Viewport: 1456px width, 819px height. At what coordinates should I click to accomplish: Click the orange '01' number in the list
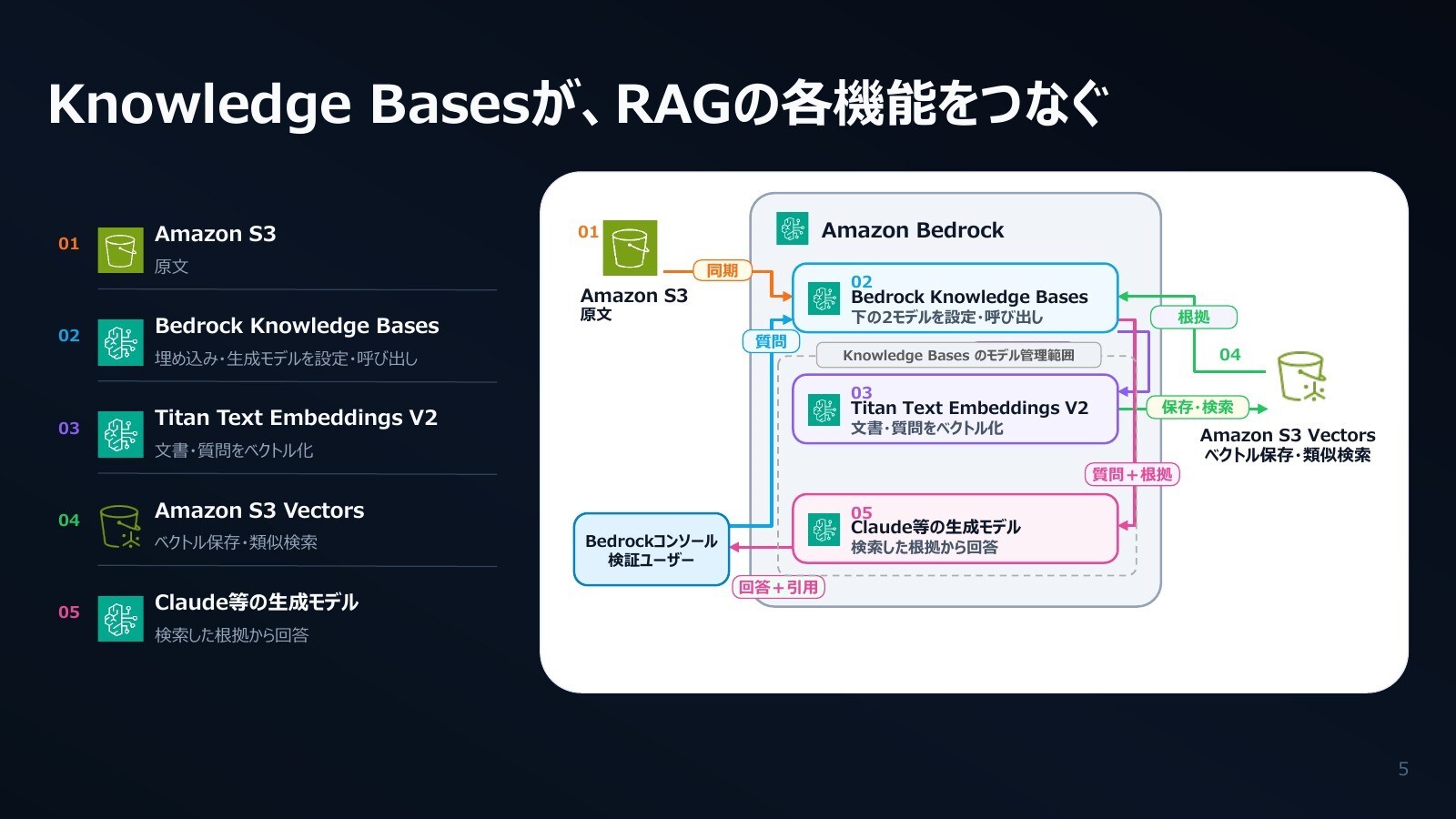(x=69, y=244)
